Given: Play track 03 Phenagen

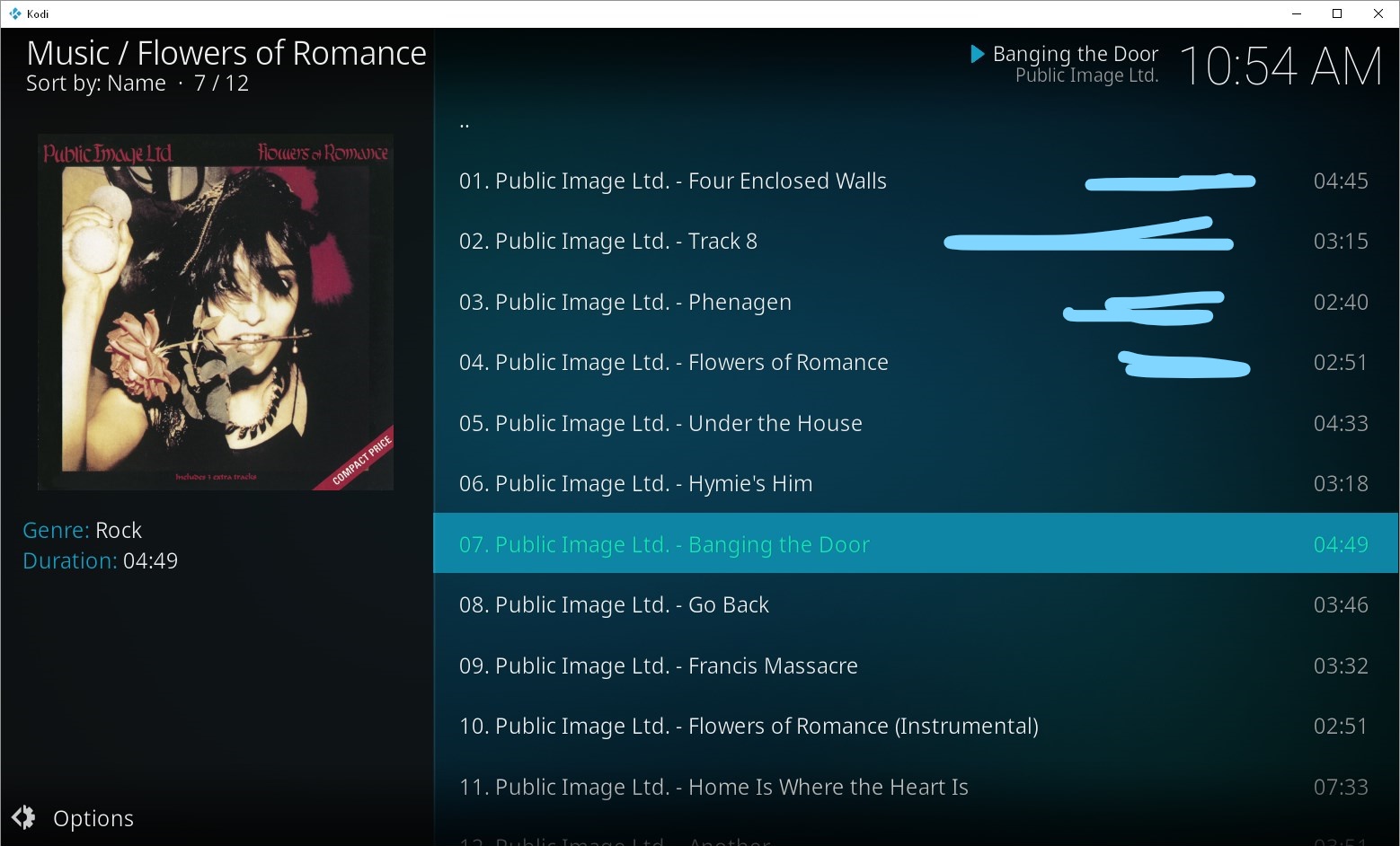Looking at the screenshot, I should pos(916,302).
